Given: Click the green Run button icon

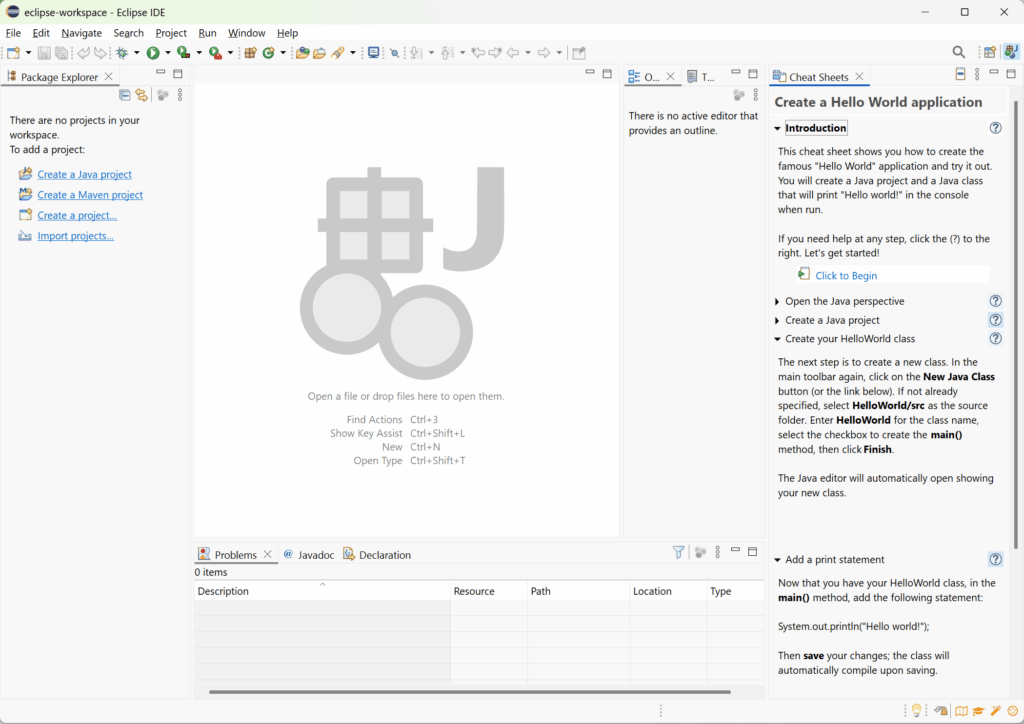Looking at the screenshot, I should tap(153, 53).
